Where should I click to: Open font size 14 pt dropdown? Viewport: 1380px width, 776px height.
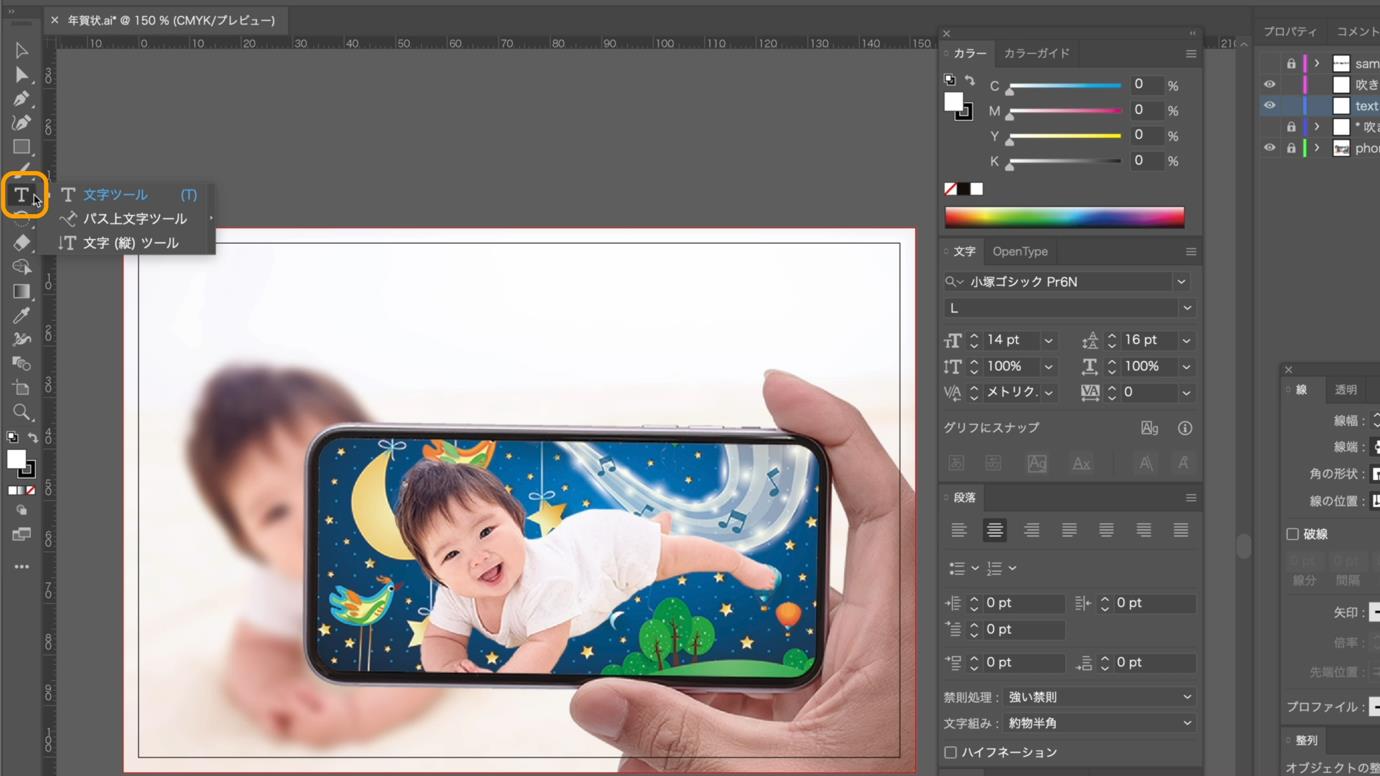coord(1048,341)
